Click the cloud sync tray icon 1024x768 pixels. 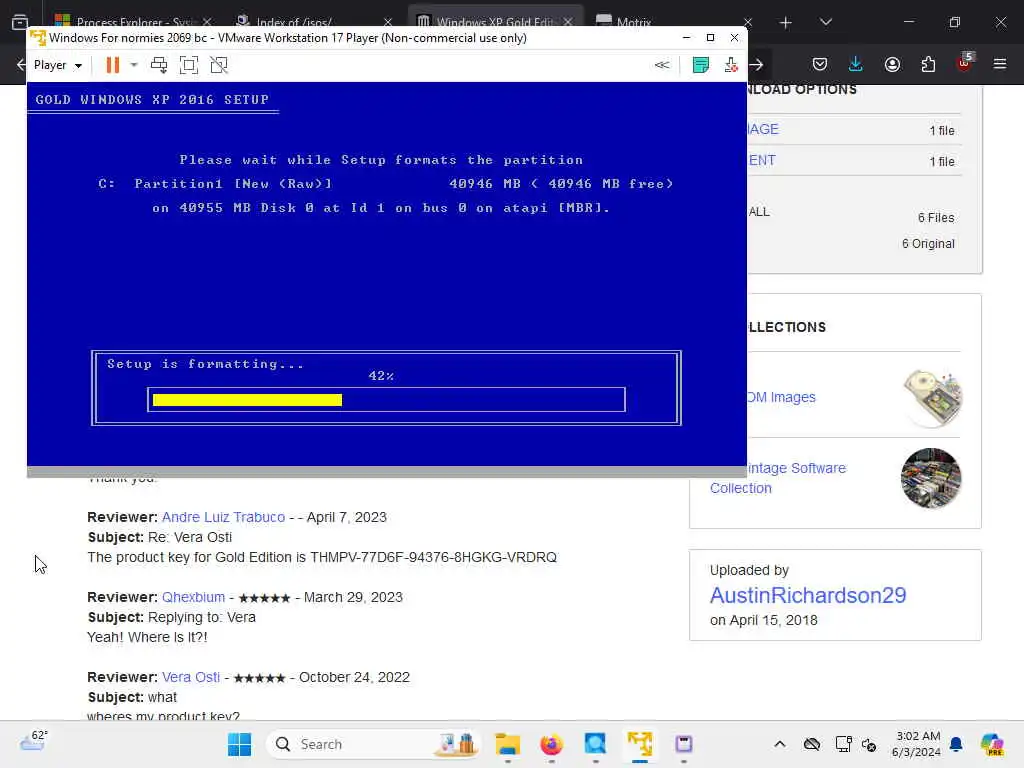pyautogui.click(x=812, y=744)
